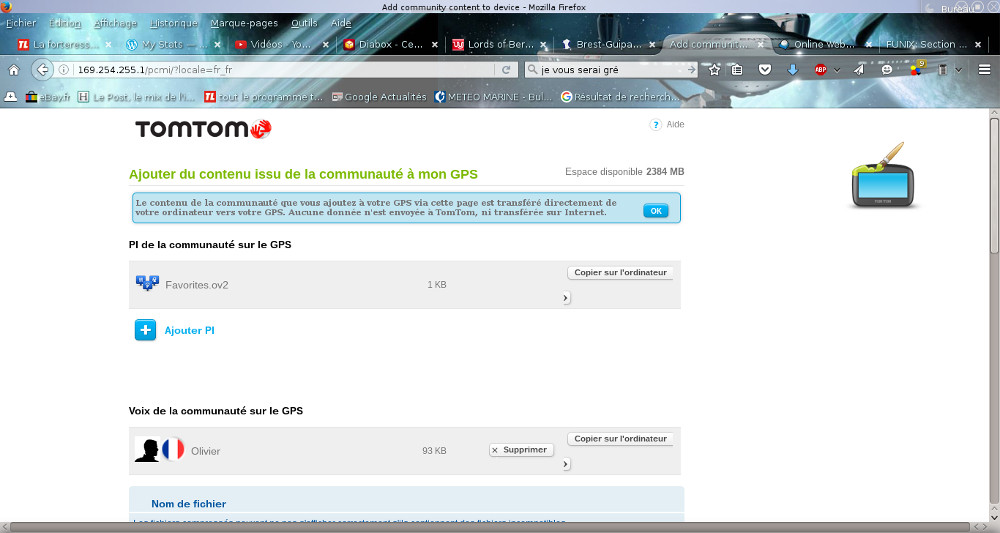Open the Résultat de recherch... bookmark

[x=620, y=97]
